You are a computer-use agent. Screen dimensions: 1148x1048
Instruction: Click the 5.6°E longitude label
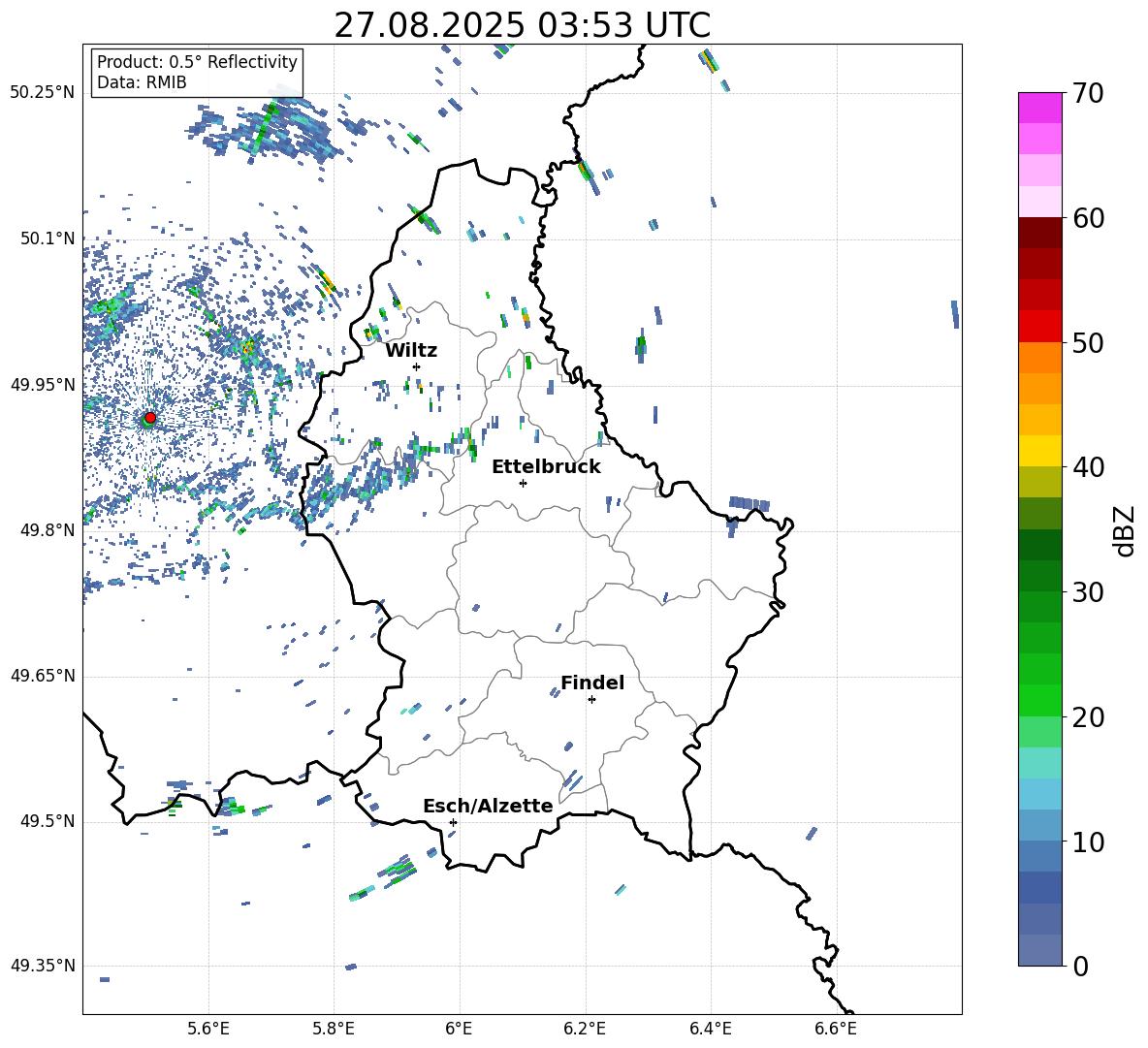pos(208,1029)
